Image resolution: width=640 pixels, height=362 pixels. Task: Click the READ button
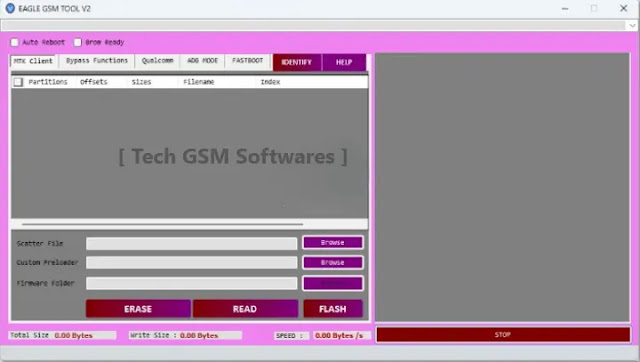point(245,309)
